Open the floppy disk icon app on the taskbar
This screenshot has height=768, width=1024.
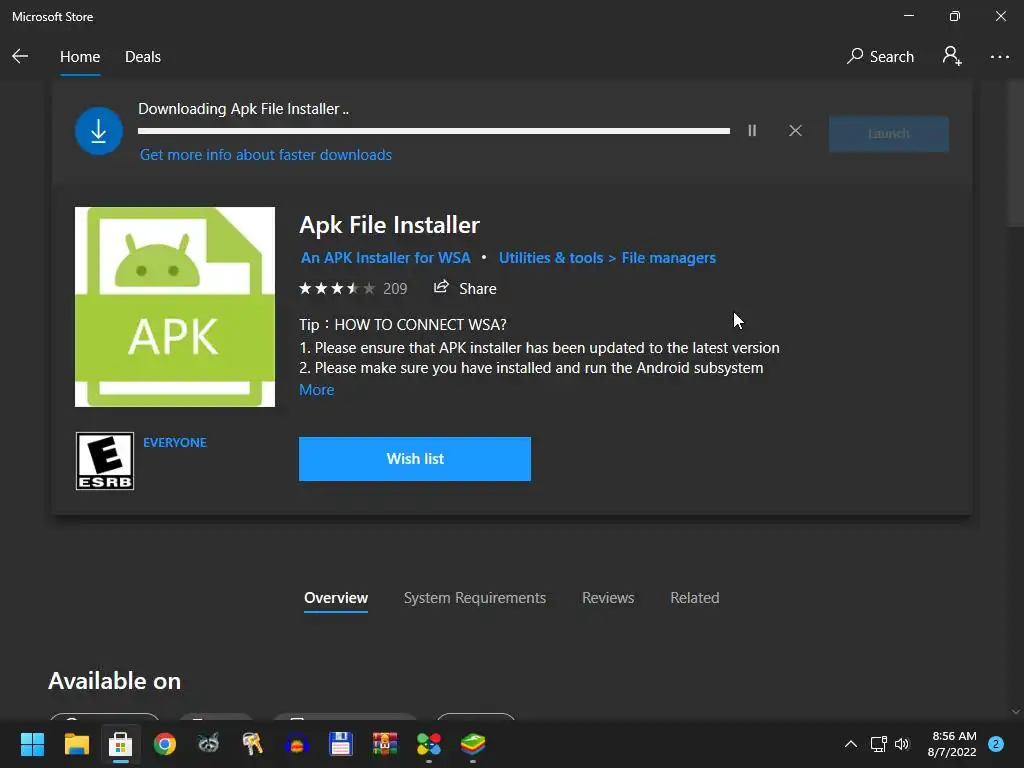tap(340, 744)
